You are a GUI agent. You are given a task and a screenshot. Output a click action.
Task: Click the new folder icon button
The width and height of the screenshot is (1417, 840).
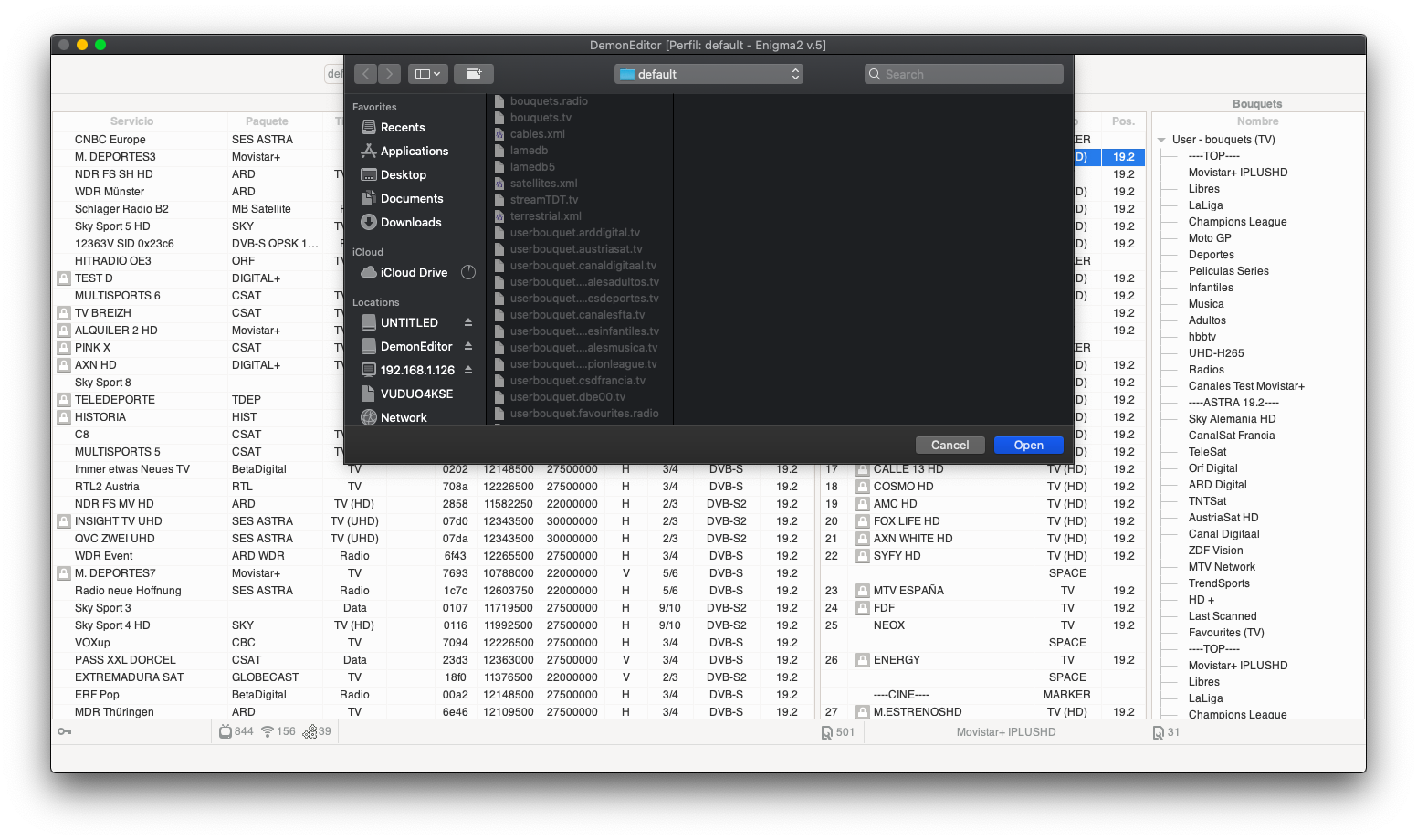point(473,74)
